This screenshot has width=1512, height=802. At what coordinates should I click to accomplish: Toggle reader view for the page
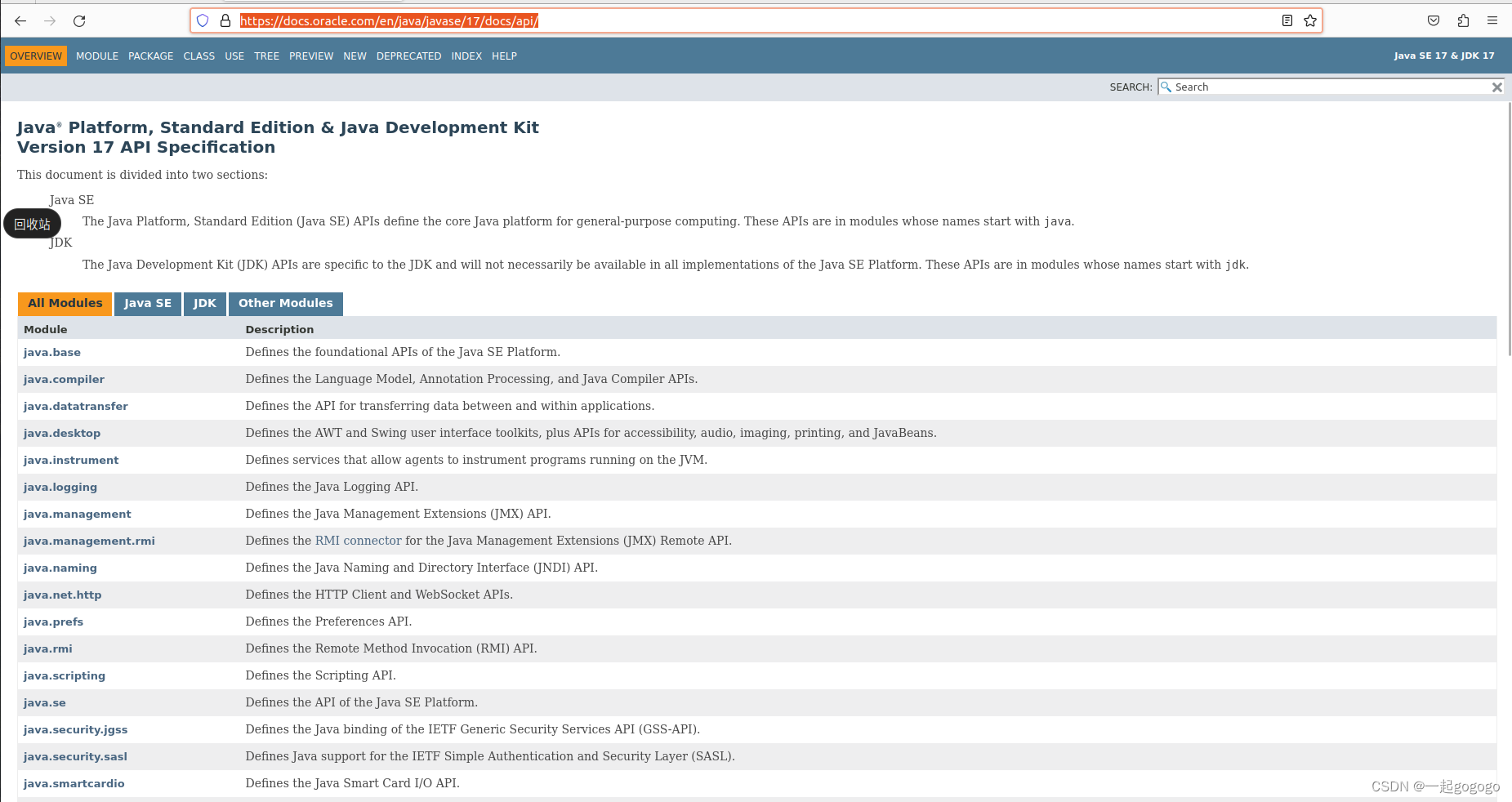pos(1286,20)
